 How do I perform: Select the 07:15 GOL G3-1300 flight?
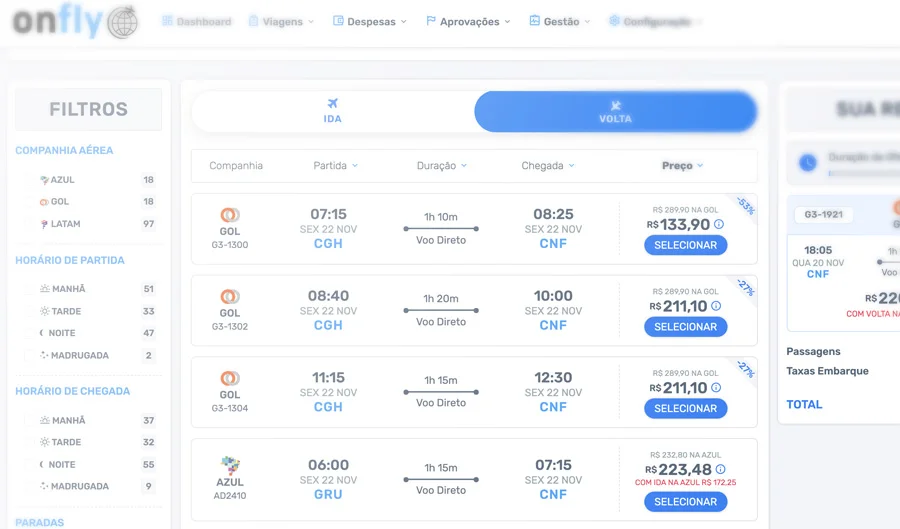point(685,245)
